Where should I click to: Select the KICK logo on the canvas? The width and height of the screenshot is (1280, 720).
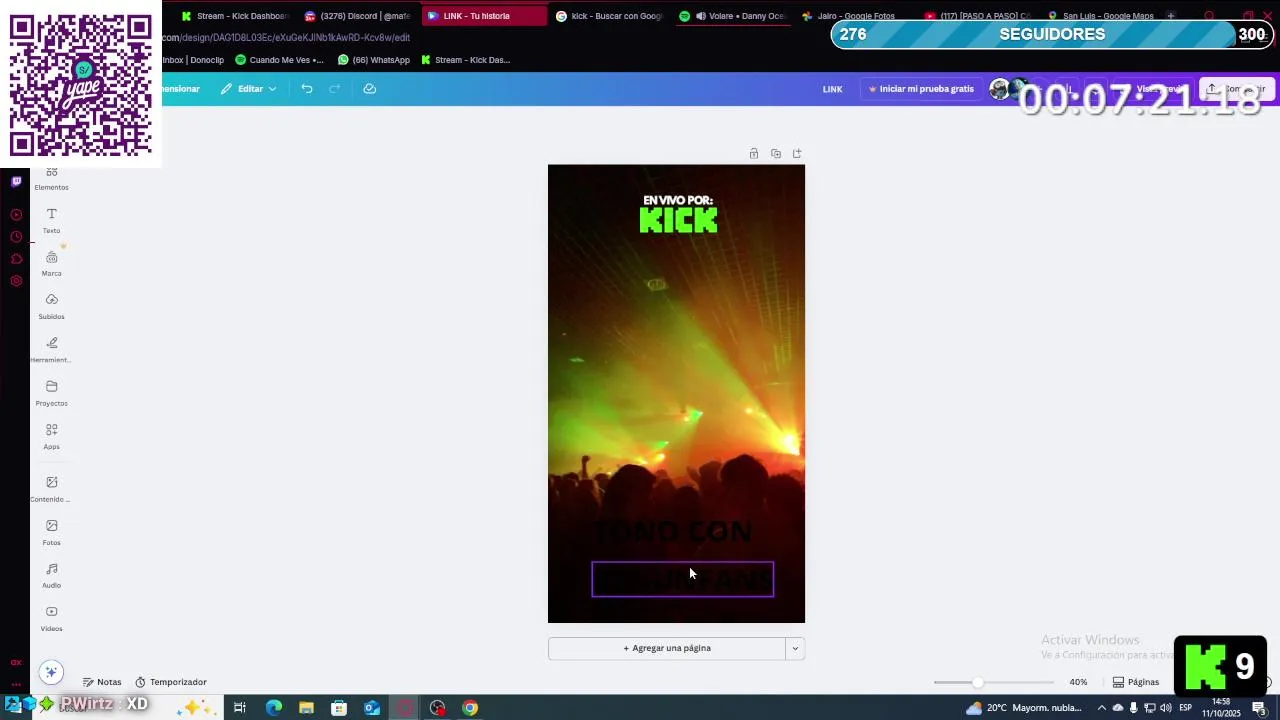point(678,221)
